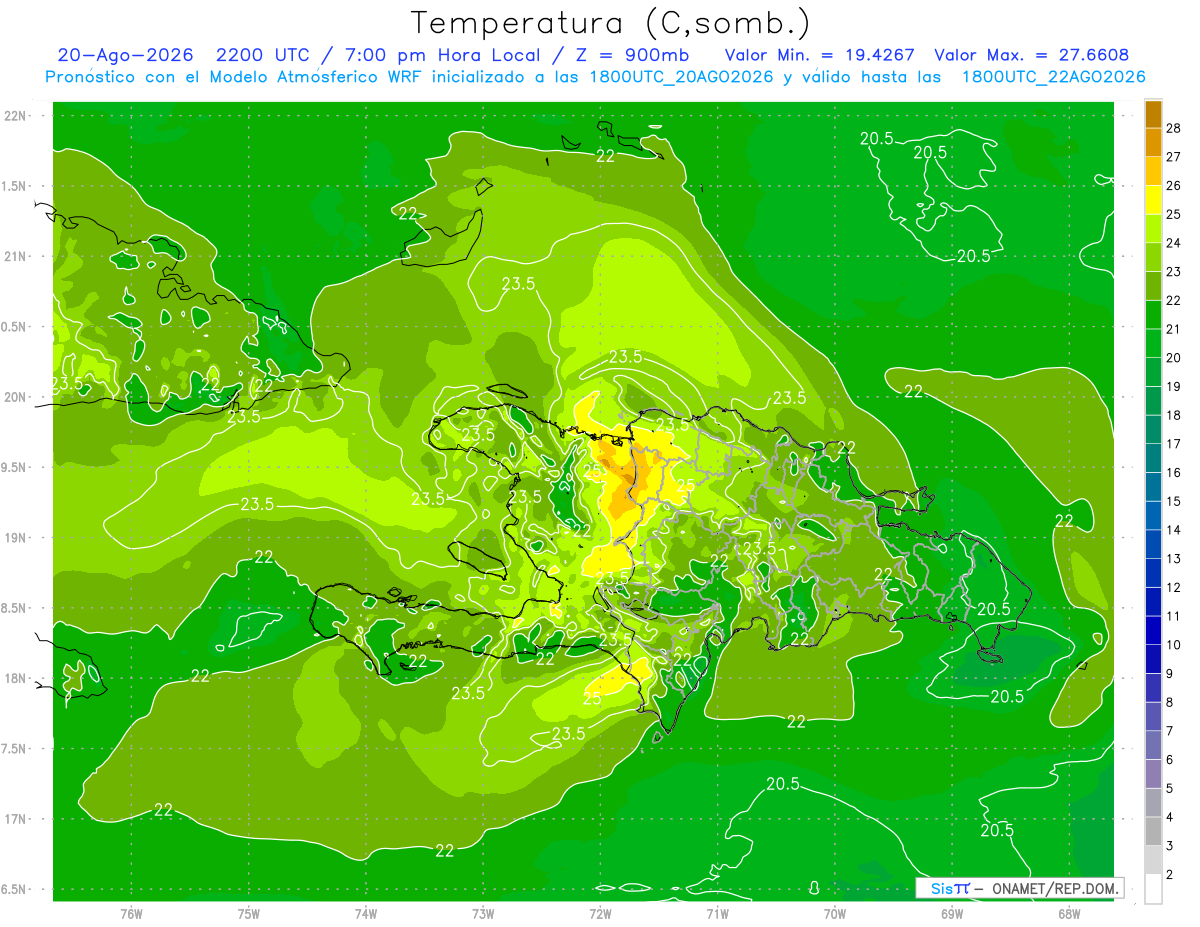The height and width of the screenshot is (927, 1200).
Task: Click the "19N" latitude axis label
Action: click(x=15, y=538)
